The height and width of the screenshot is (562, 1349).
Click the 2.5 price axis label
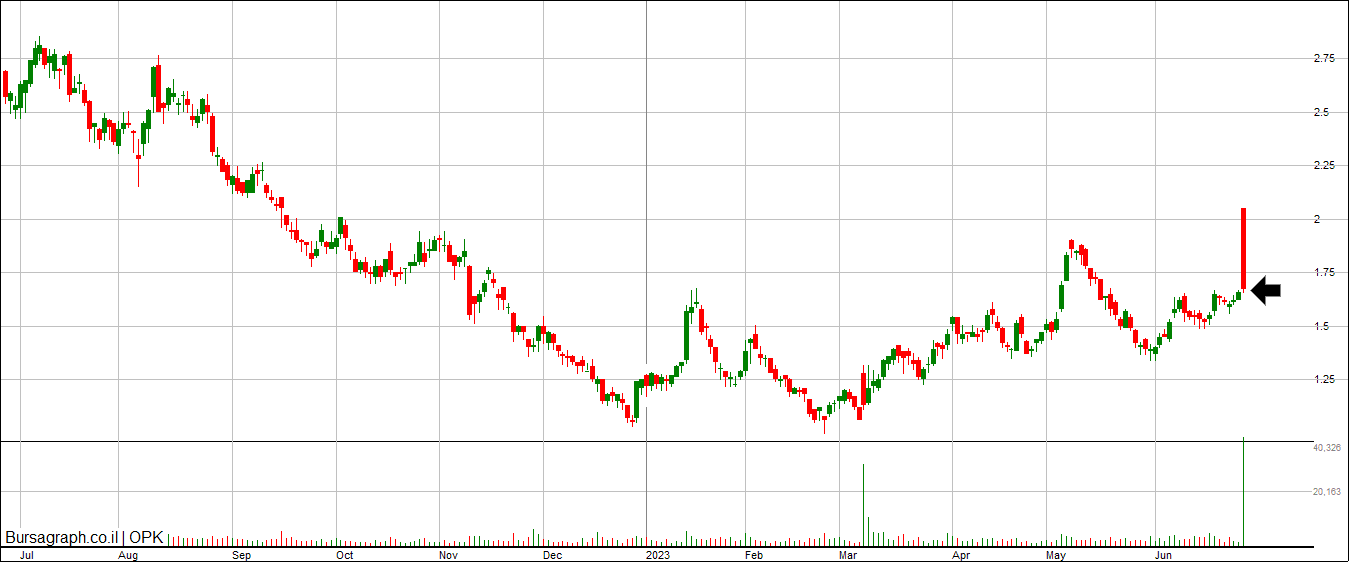coord(1321,112)
